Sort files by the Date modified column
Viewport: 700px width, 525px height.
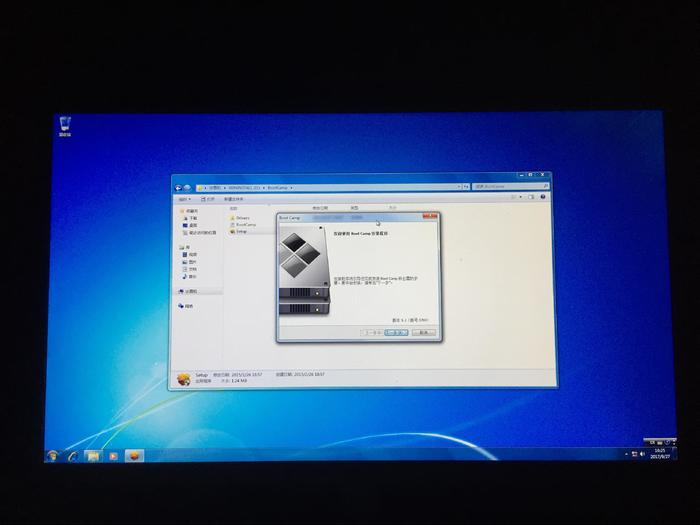click(319, 208)
